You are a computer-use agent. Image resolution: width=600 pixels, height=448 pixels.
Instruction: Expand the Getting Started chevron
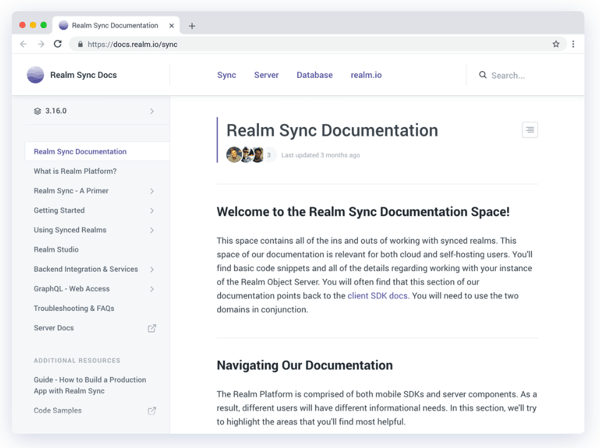click(x=152, y=211)
